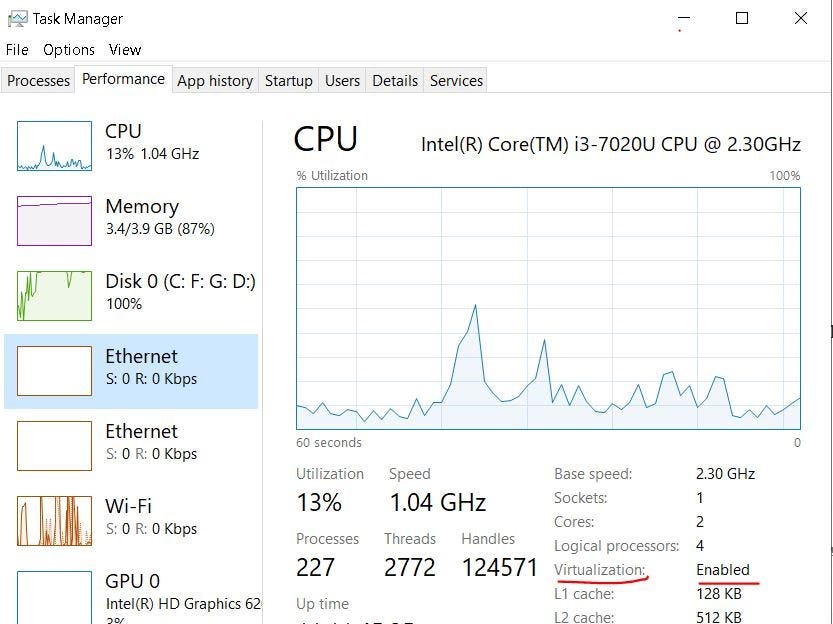
Task: Open the Startup tab
Action: [288, 80]
